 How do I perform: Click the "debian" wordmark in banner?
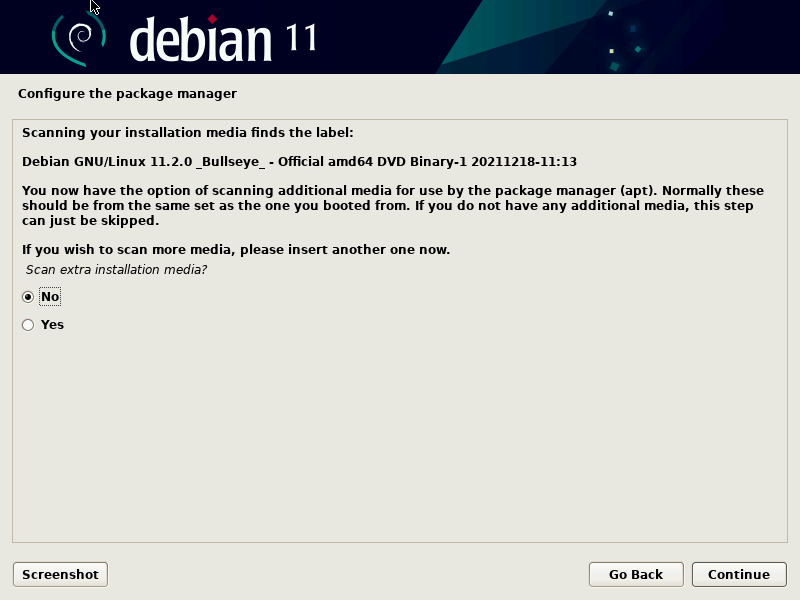200,40
